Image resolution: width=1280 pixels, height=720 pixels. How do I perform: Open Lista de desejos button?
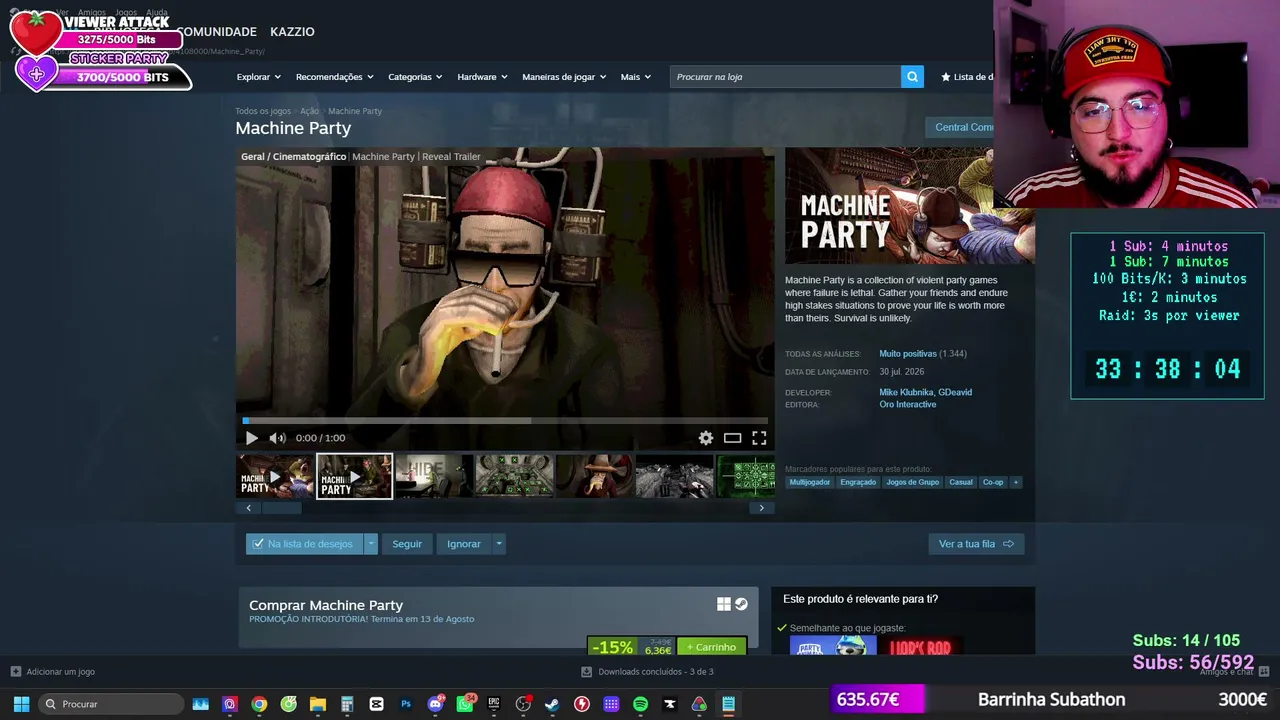(x=968, y=77)
